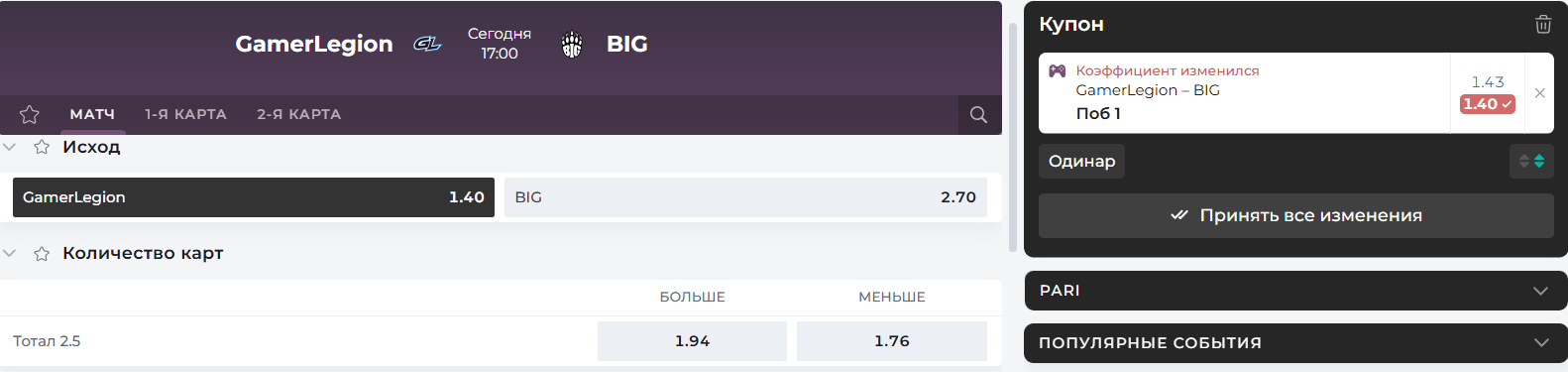Screen dimensions: 1568x372
Task: Expand the PARI panel
Action: (1295, 291)
